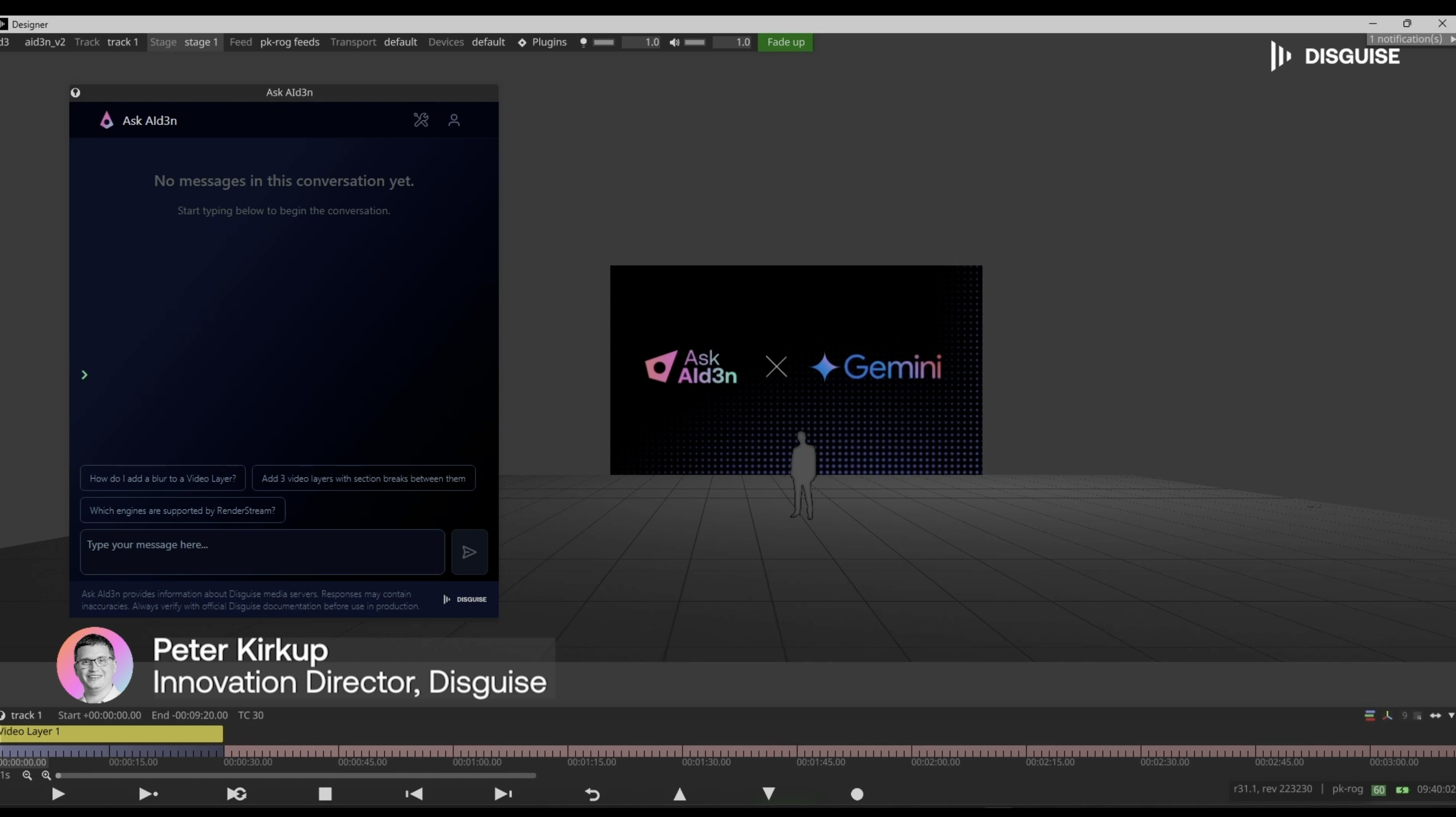Click the pk-rog machine name in status bar
The height and width of the screenshot is (817, 1456).
point(1347,789)
